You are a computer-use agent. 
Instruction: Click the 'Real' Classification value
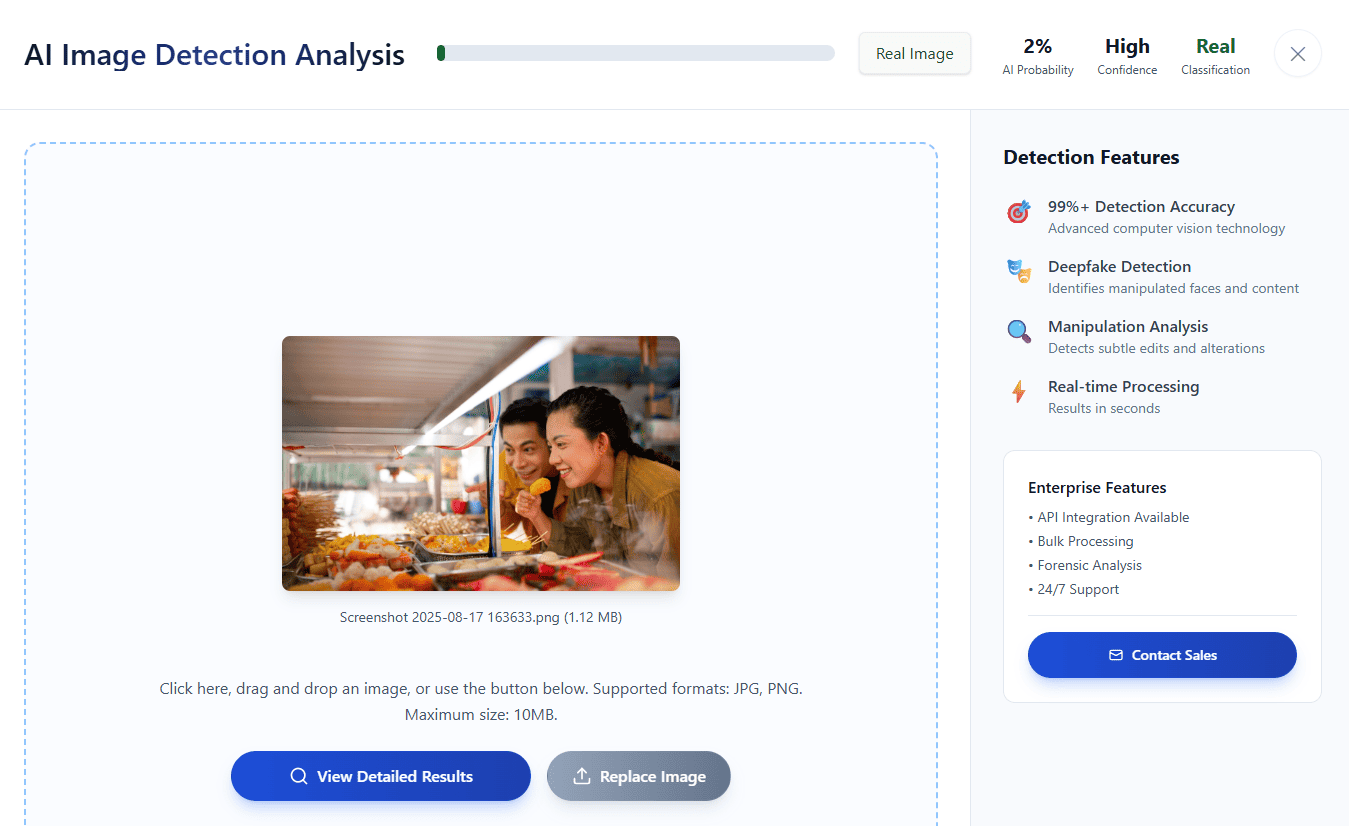(x=1216, y=46)
